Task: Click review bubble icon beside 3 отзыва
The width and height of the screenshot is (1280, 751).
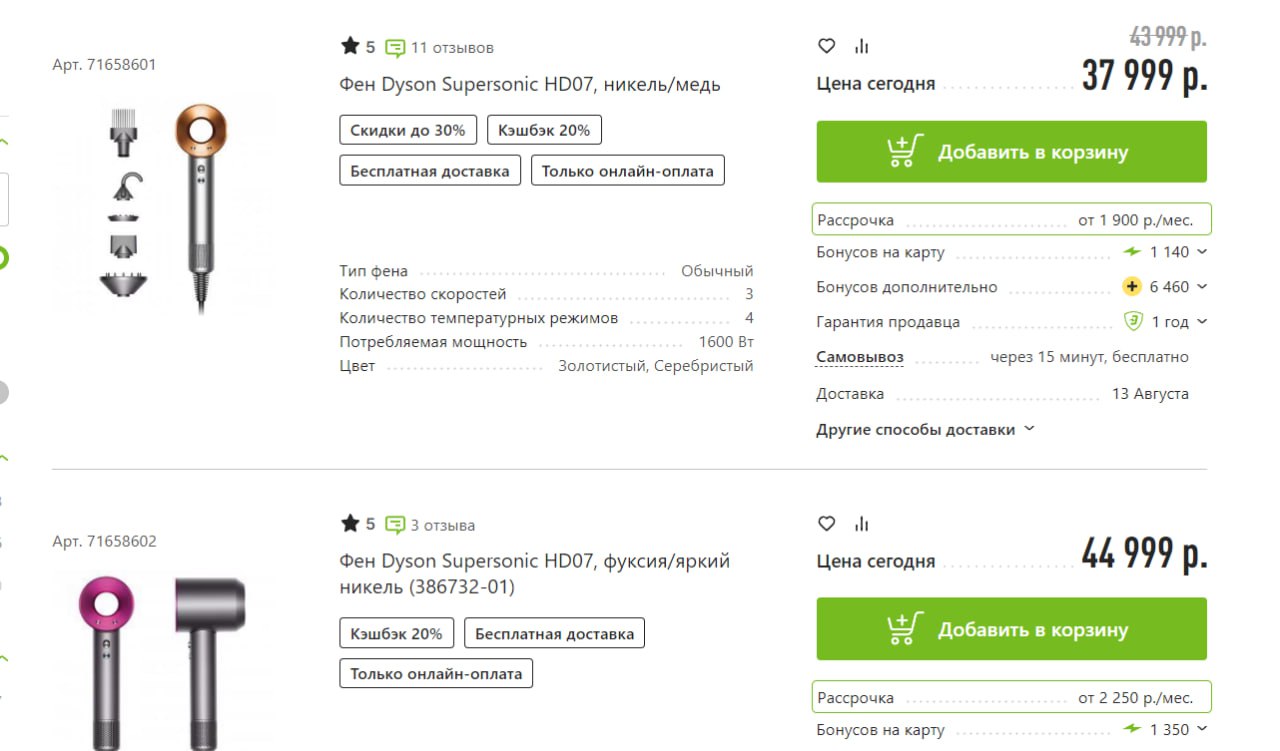Action: click(396, 525)
